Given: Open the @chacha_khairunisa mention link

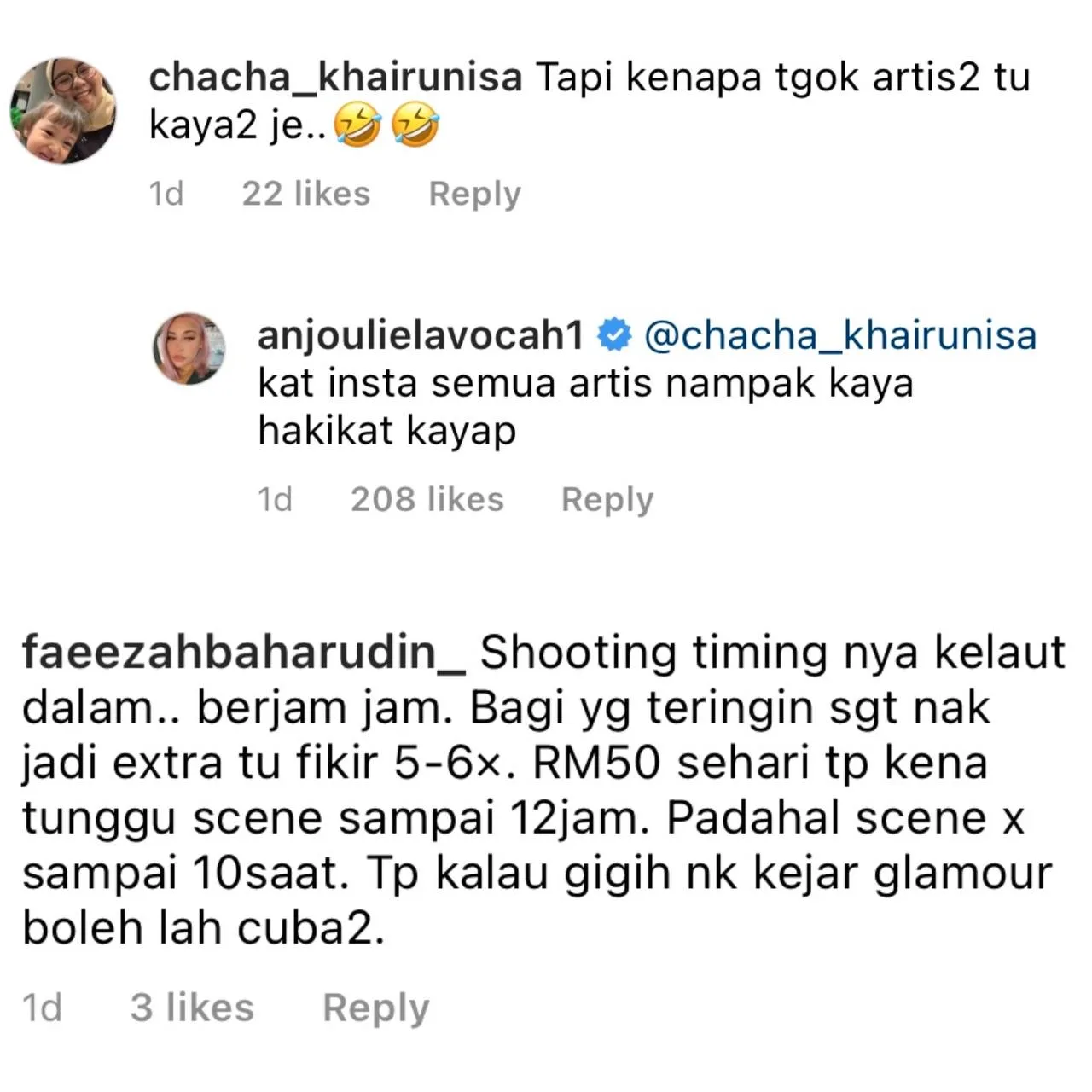Looking at the screenshot, I should click(x=840, y=334).
